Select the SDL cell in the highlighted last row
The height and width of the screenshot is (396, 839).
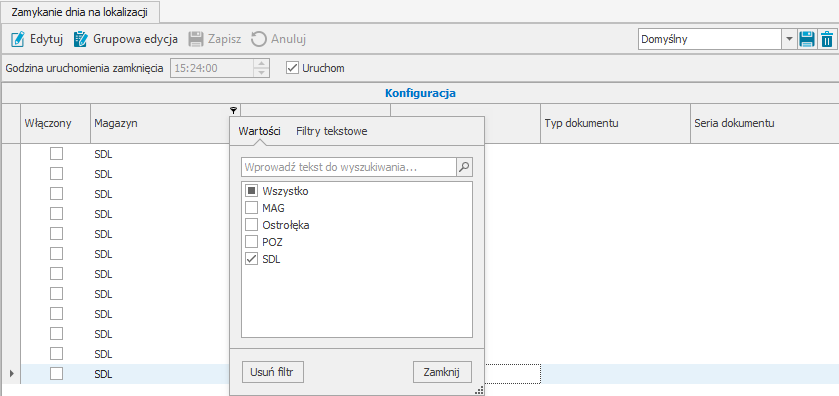click(x=161, y=374)
